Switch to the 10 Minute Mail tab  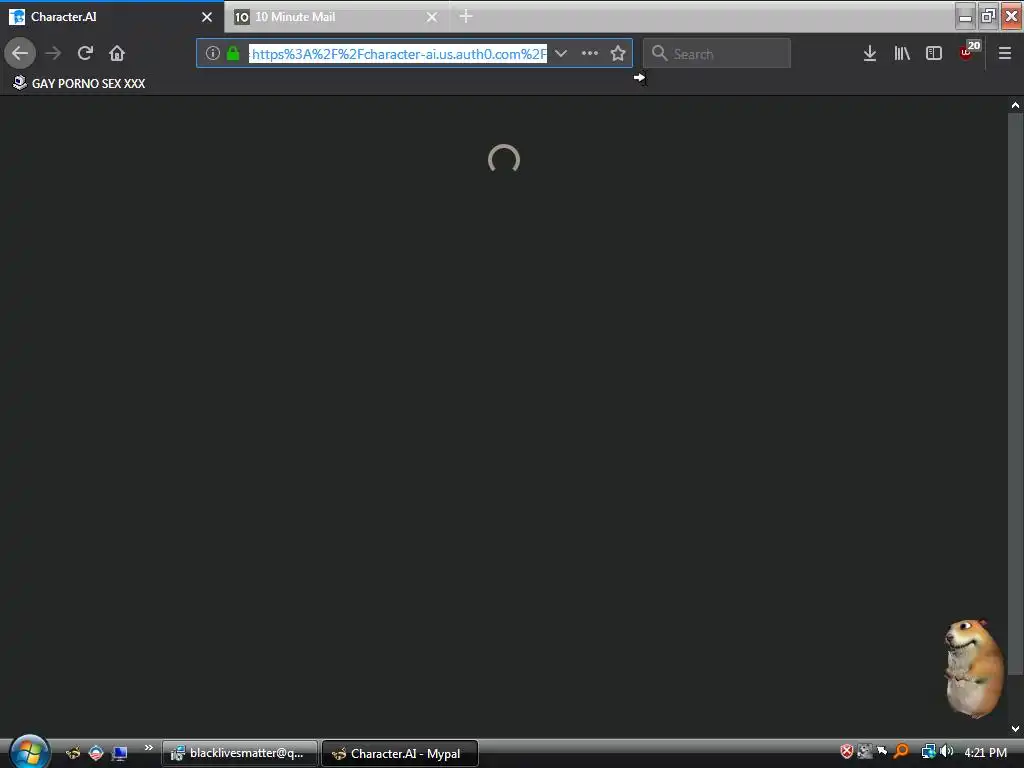[x=336, y=17]
